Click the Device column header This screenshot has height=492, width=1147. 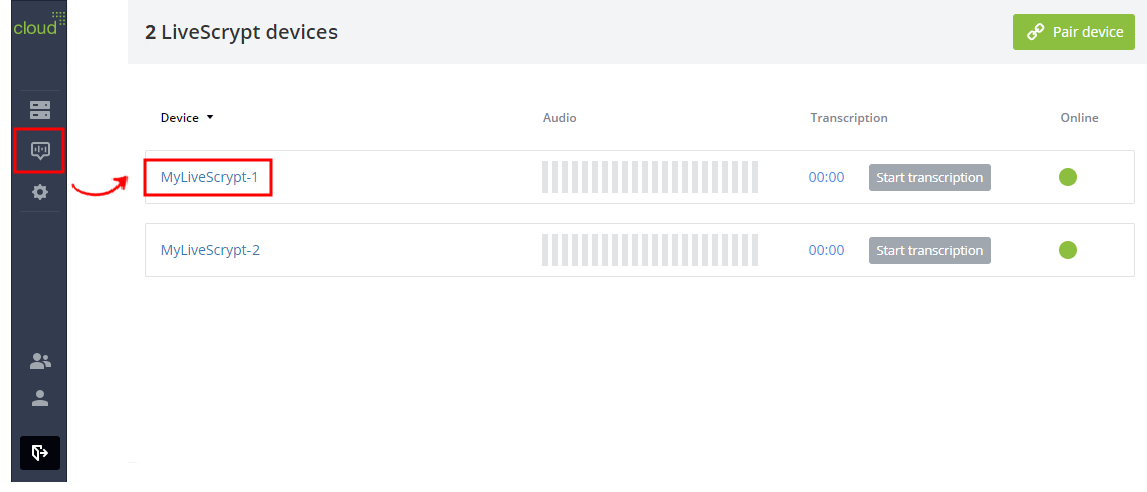click(x=180, y=118)
